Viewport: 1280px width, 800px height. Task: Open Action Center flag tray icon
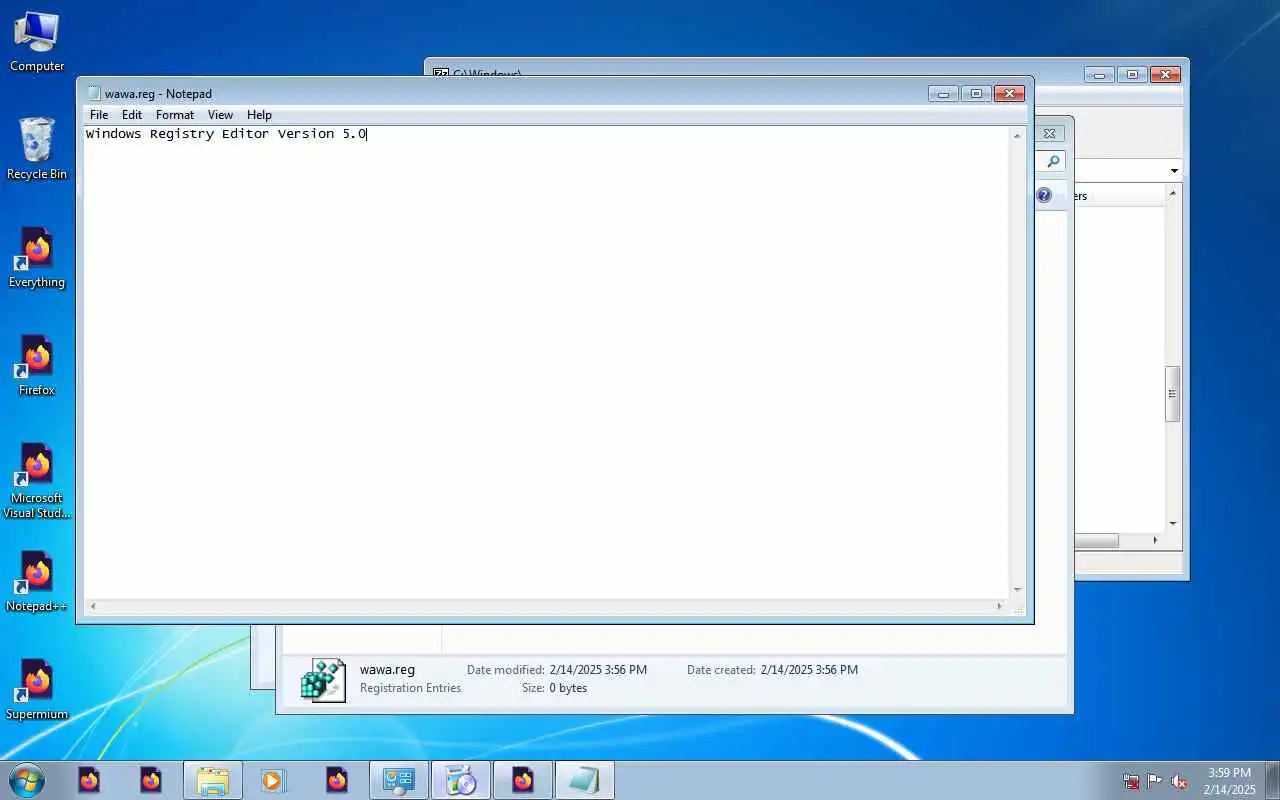pyautogui.click(x=1155, y=781)
